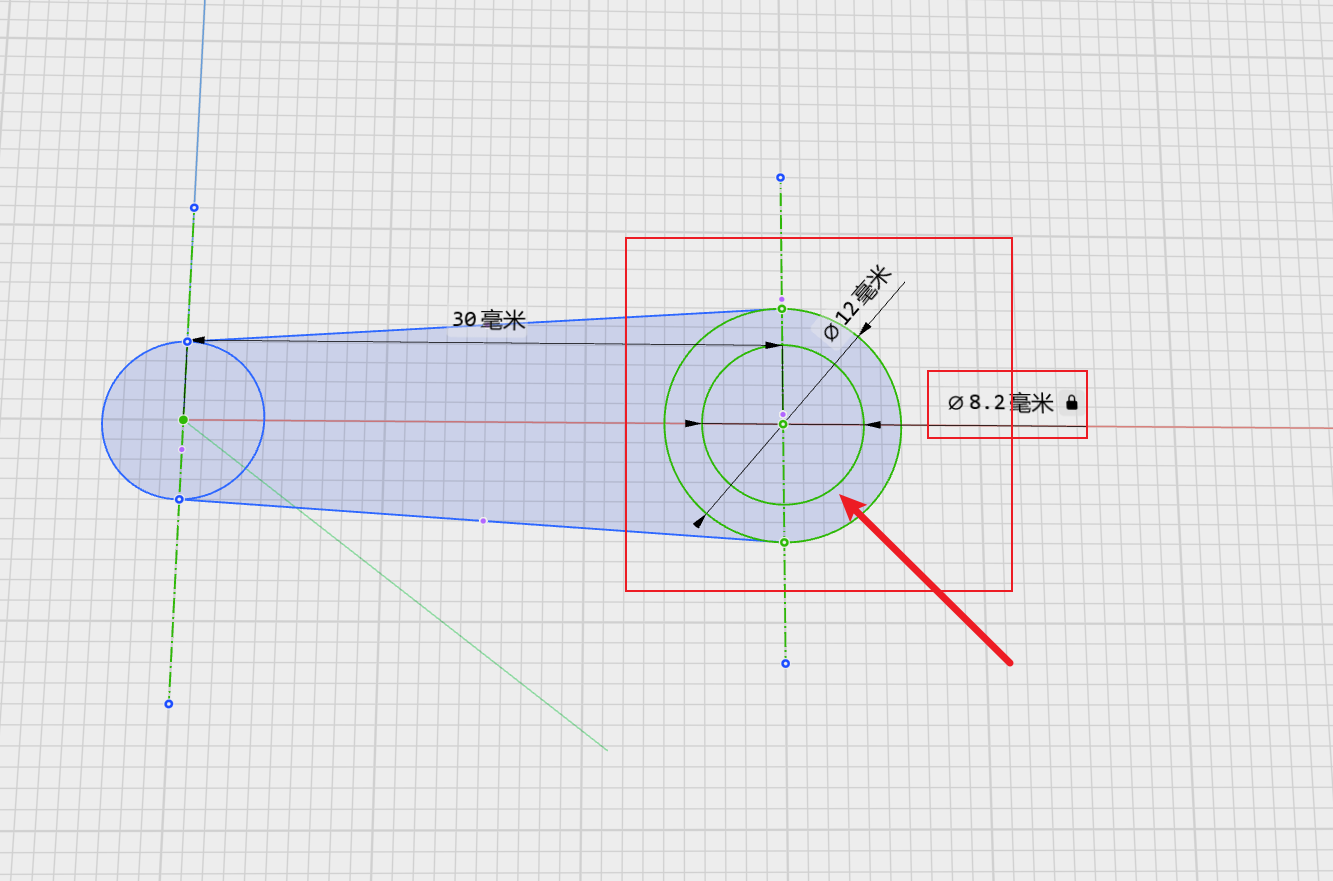Pick the shared center point of the green circles
The width and height of the screenshot is (1333, 881).
pos(783,424)
